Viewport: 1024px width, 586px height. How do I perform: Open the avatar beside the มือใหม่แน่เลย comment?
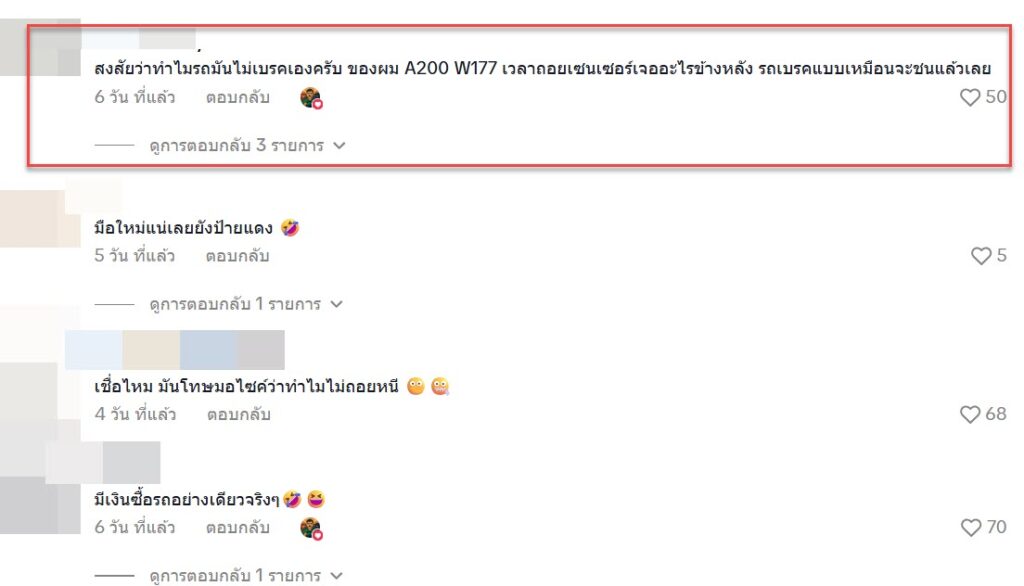(40, 218)
